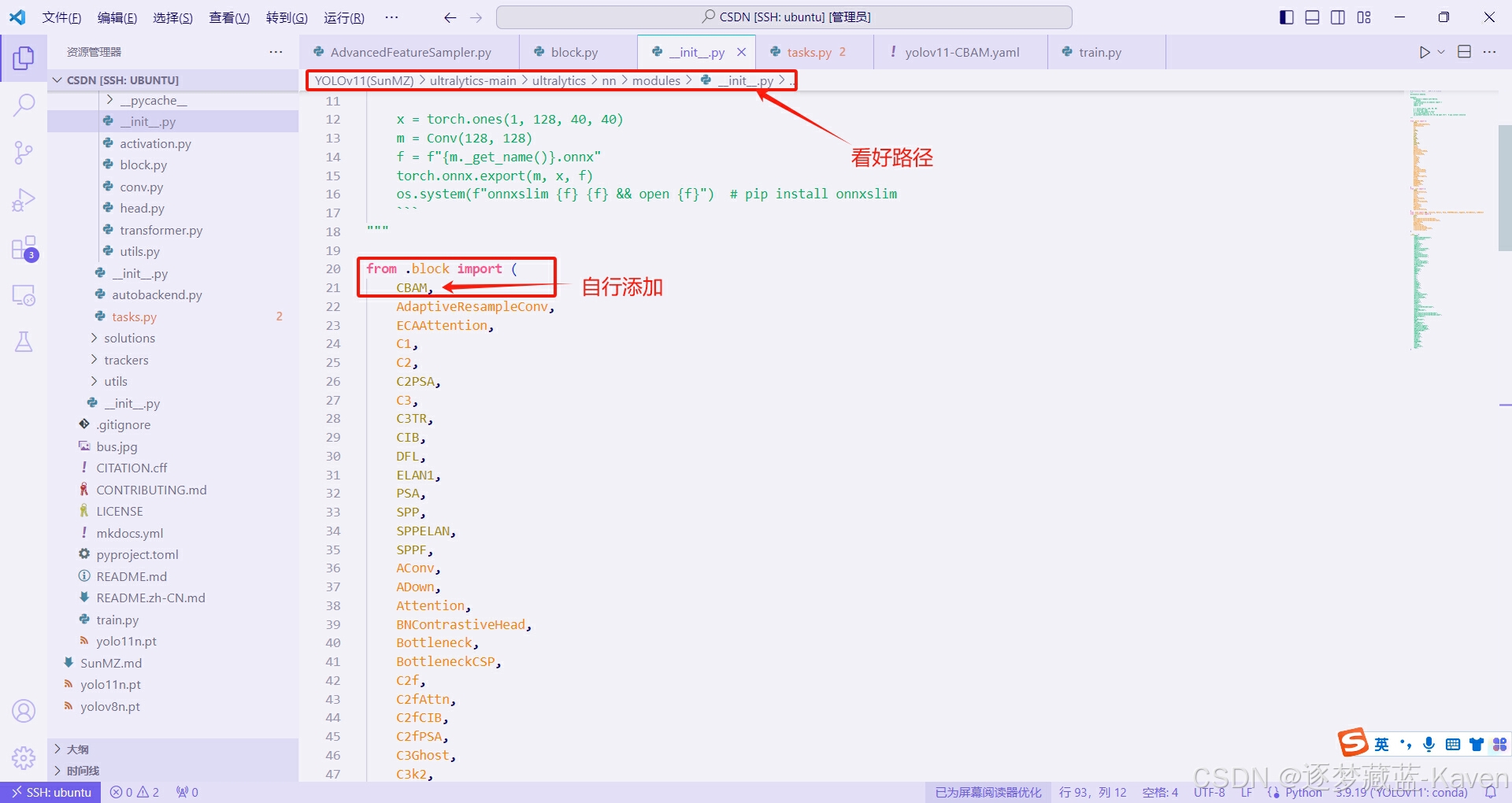
Task: Click the UTF-8 encoding status item
Action: click(x=1209, y=792)
